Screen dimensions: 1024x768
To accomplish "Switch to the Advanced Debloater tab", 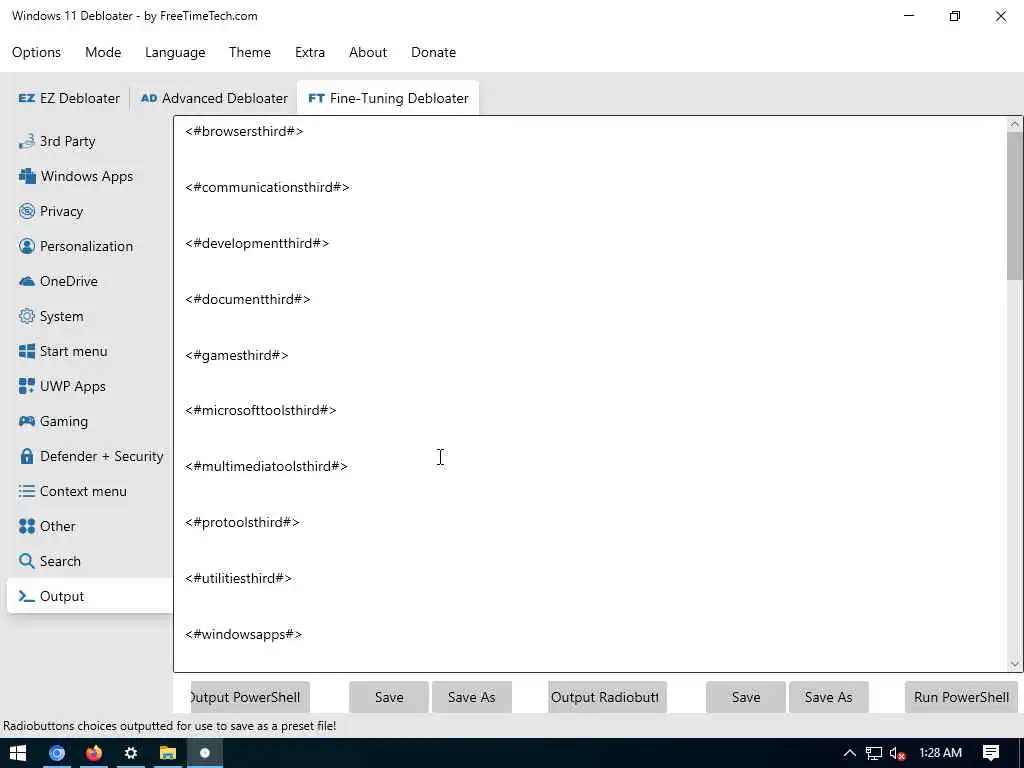I will tap(214, 98).
